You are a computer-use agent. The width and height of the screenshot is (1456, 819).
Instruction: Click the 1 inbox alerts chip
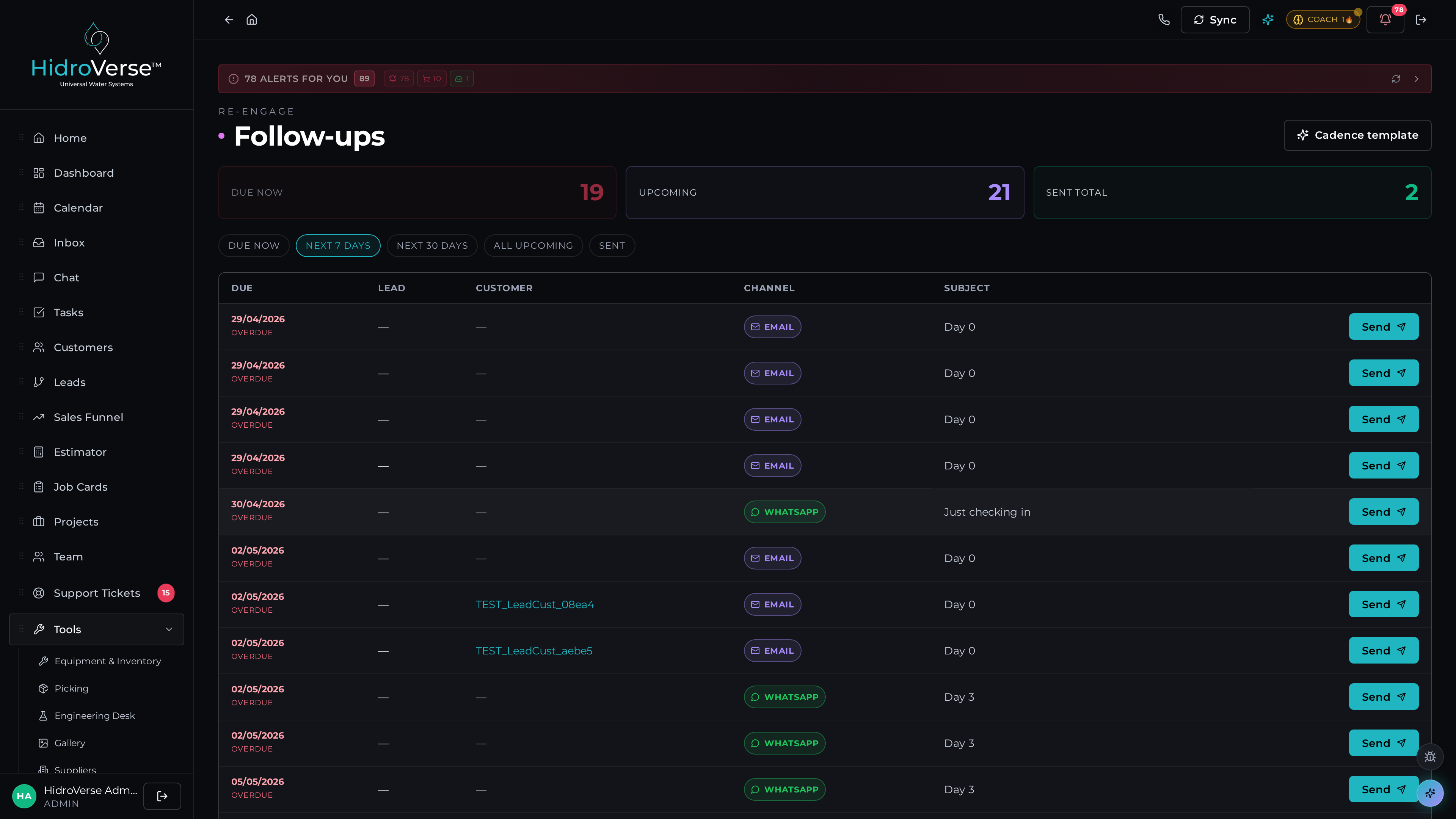pos(462,78)
